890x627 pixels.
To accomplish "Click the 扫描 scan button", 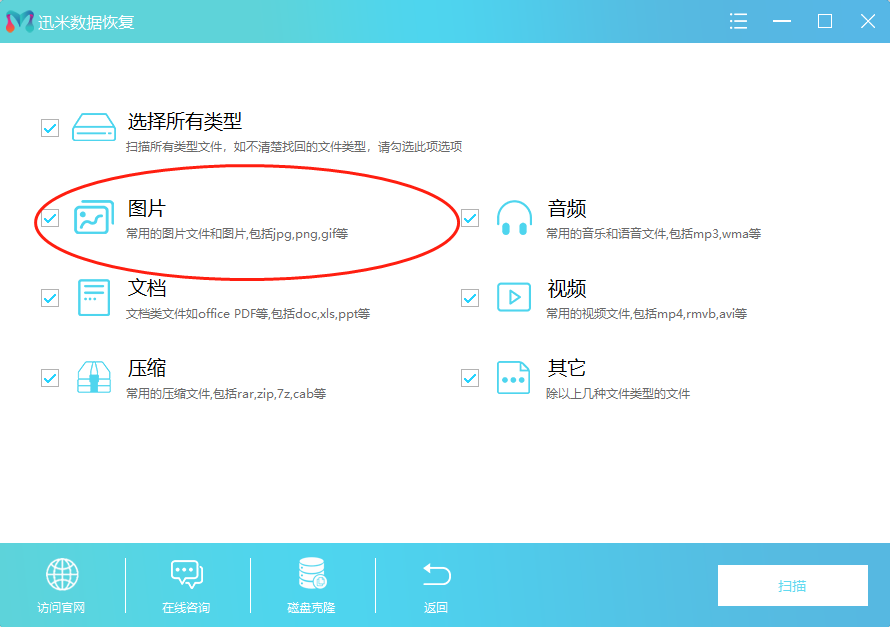I will [792, 586].
